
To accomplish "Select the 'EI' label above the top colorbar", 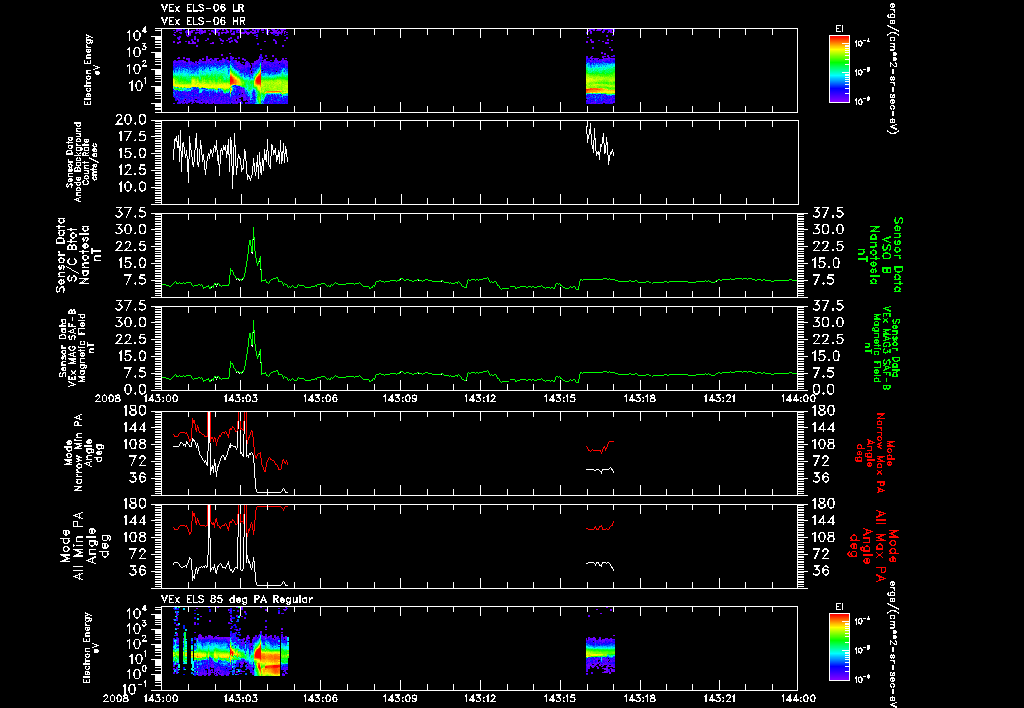I will (x=839, y=29).
